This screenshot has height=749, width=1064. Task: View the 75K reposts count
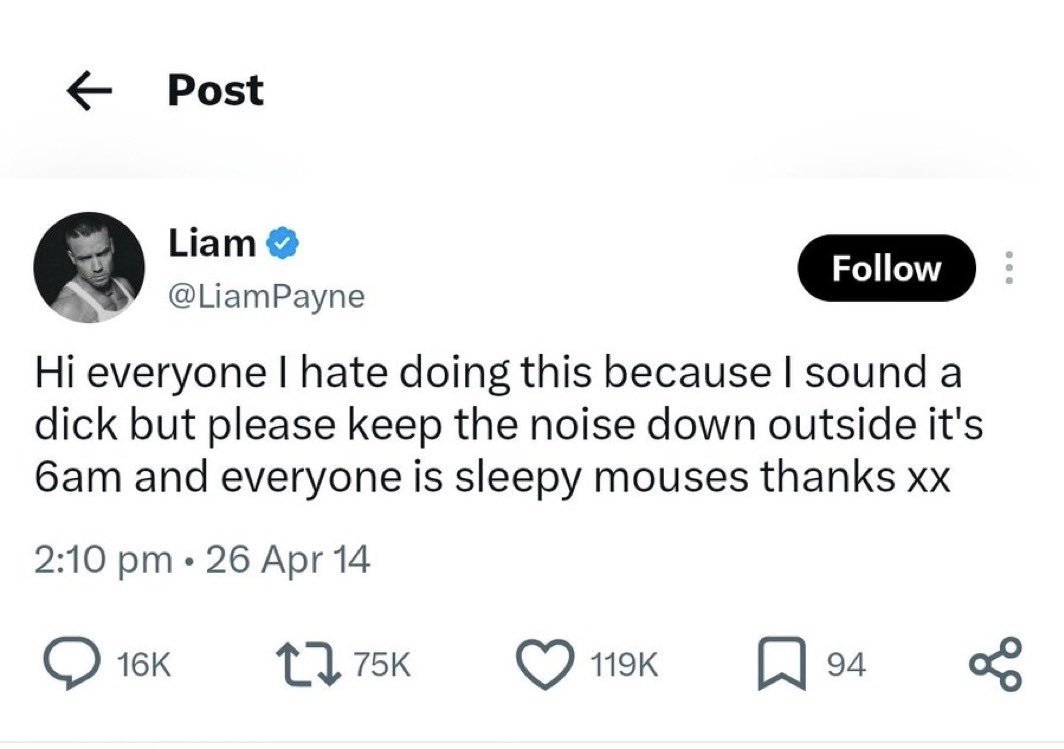[383, 664]
